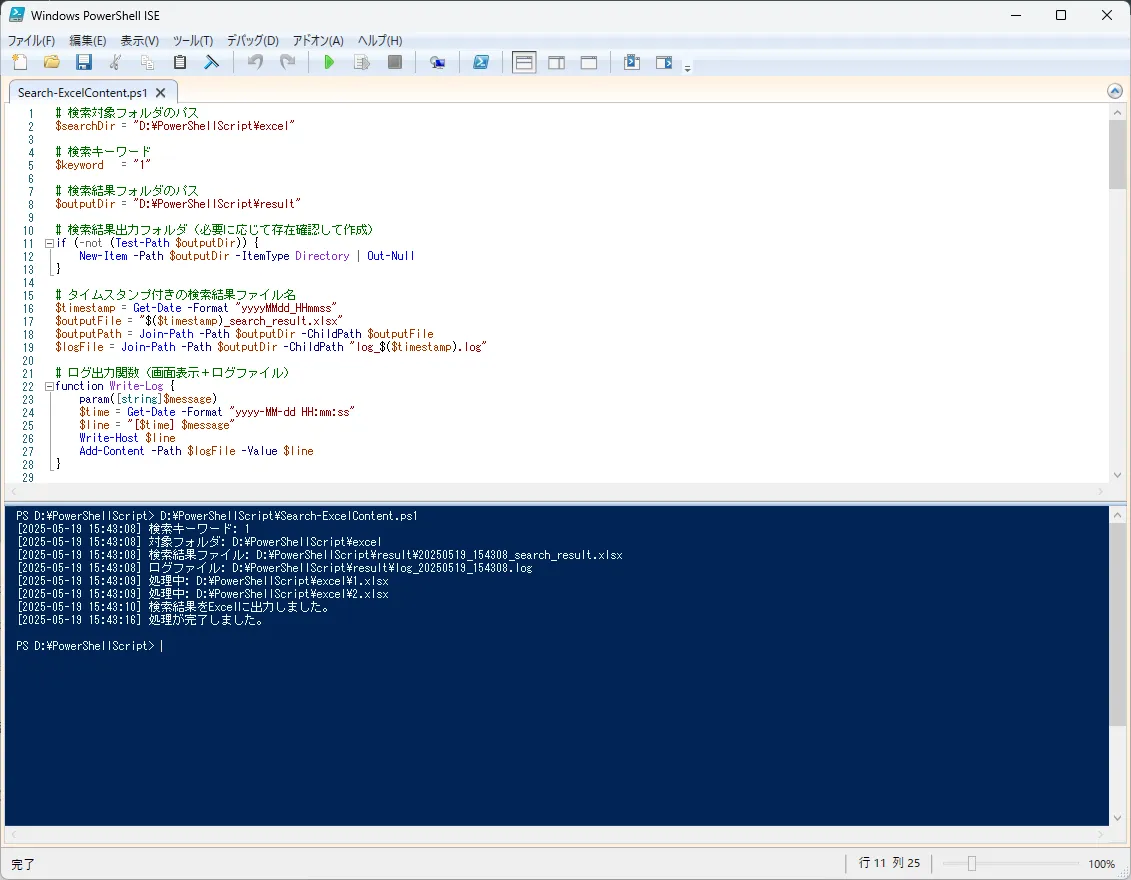Click the zoom slider handle in the status bar
This screenshot has height=880, width=1131.
(972, 863)
